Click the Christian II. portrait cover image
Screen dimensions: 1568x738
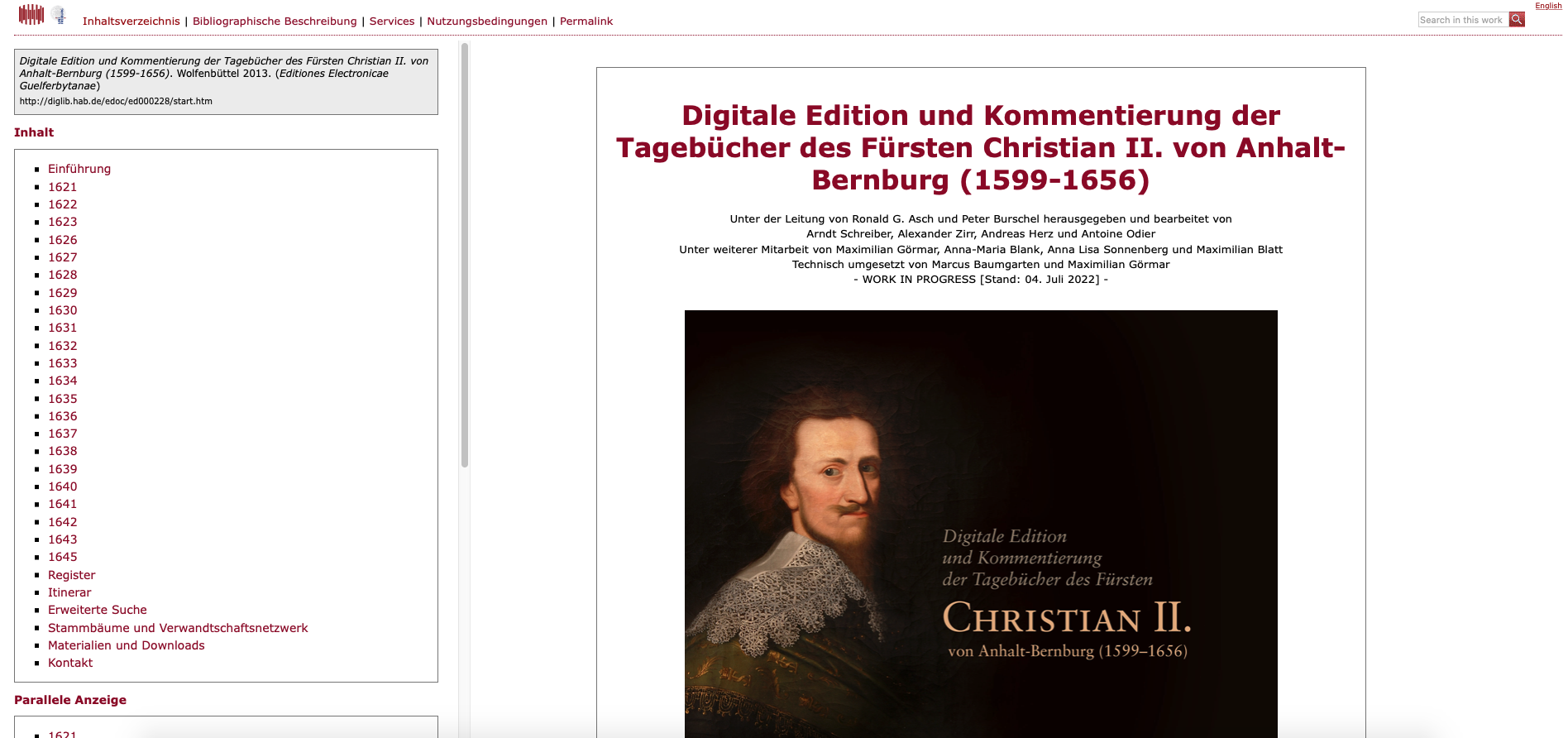coord(981,524)
